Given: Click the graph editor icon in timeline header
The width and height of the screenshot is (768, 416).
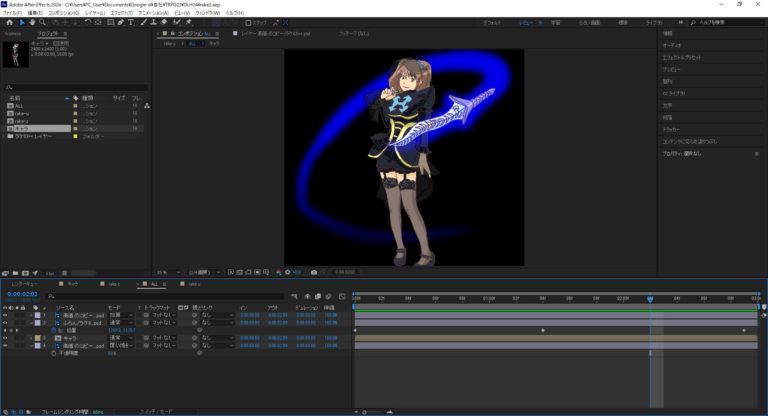Looking at the screenshot, I should [x=342, y=296].
